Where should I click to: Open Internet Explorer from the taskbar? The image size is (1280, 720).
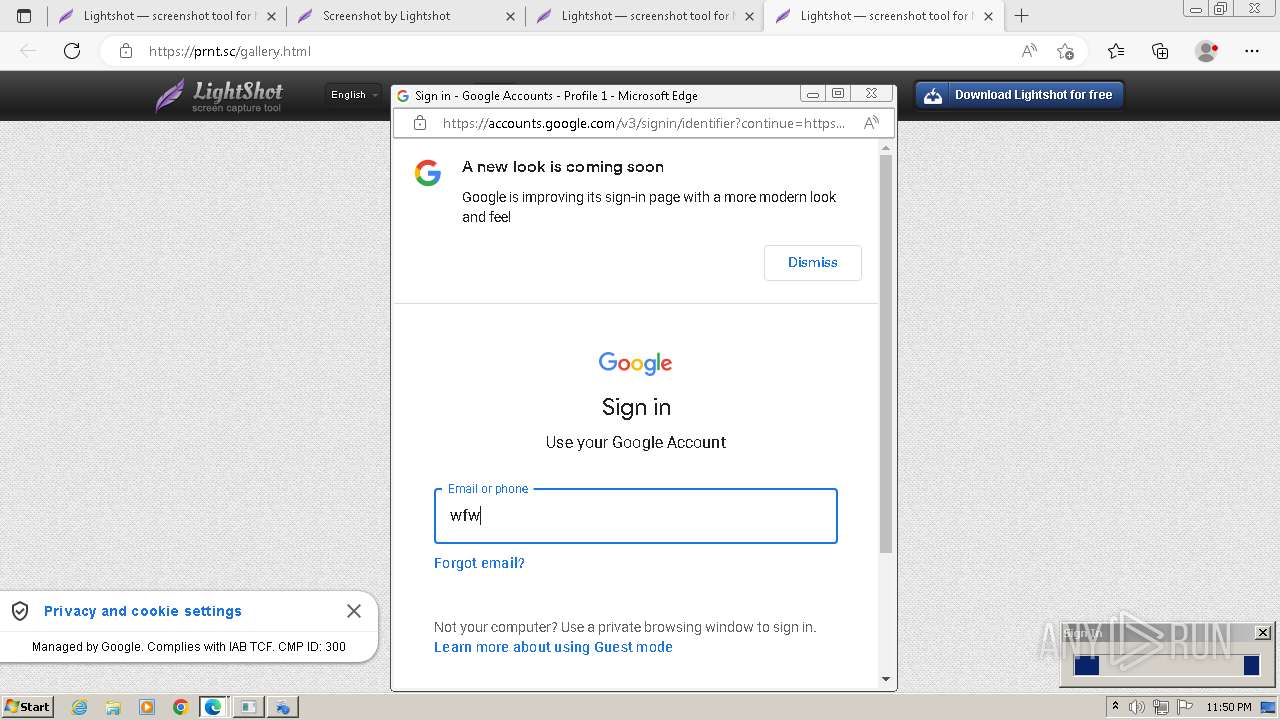(80, 707)
